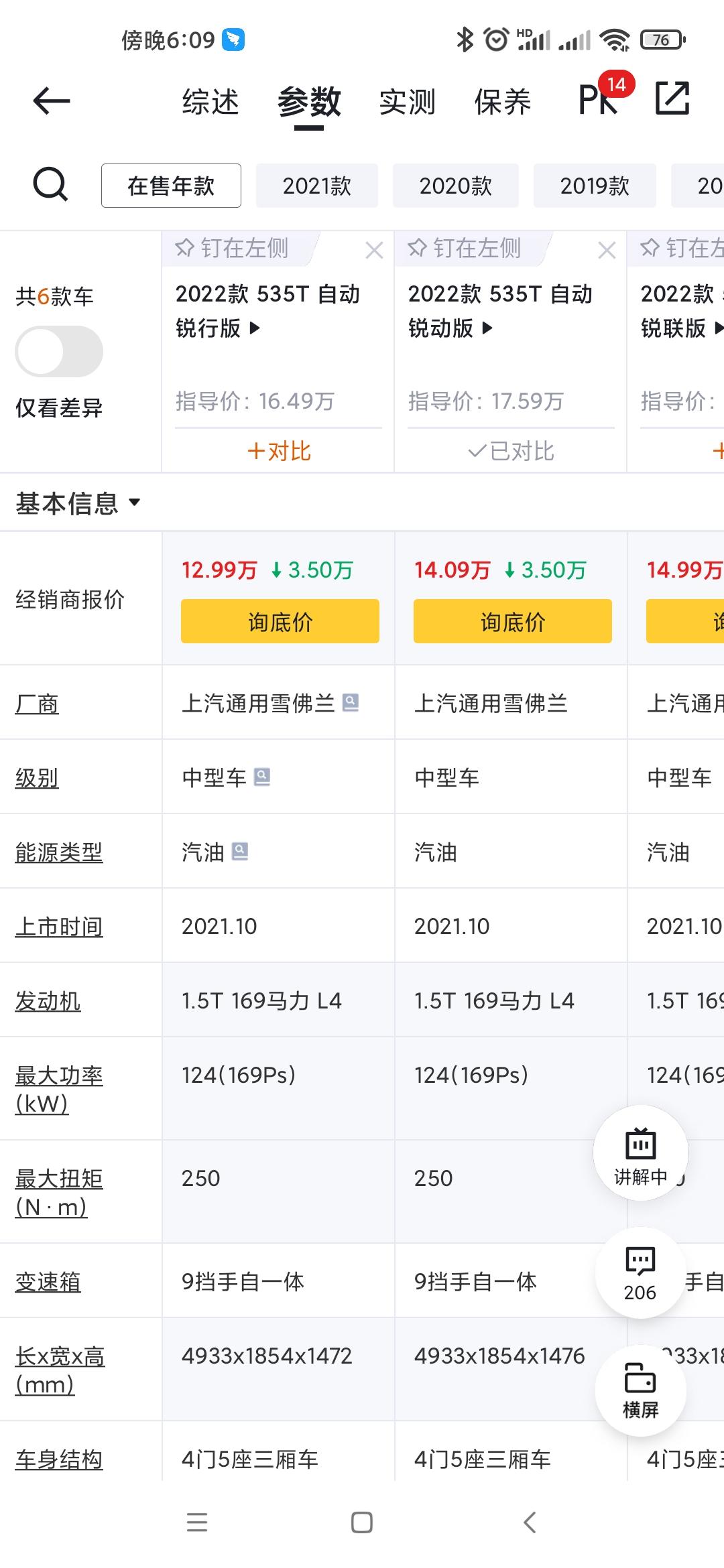Switch to 综述 tab
The image size is (724, 1568).
[x=210, y=102]
